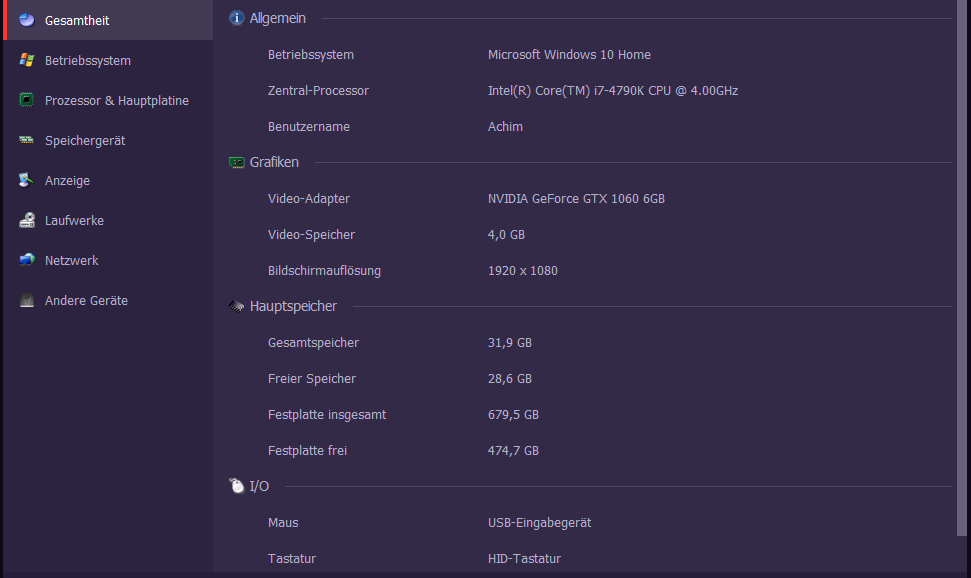
Task: Click the Prozessor & Hauptplatine chip icon
Action: (27, 100)
